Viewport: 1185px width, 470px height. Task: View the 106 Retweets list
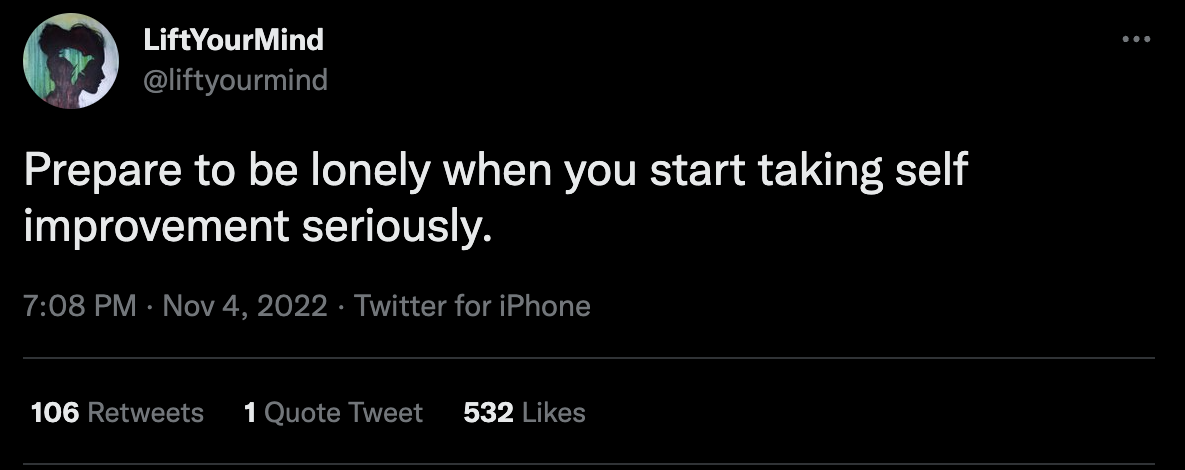[117, 412]
